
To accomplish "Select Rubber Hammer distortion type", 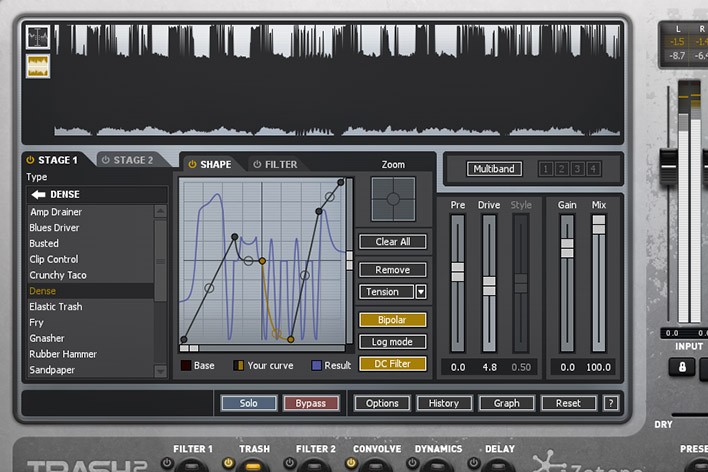I will point(90,354).
